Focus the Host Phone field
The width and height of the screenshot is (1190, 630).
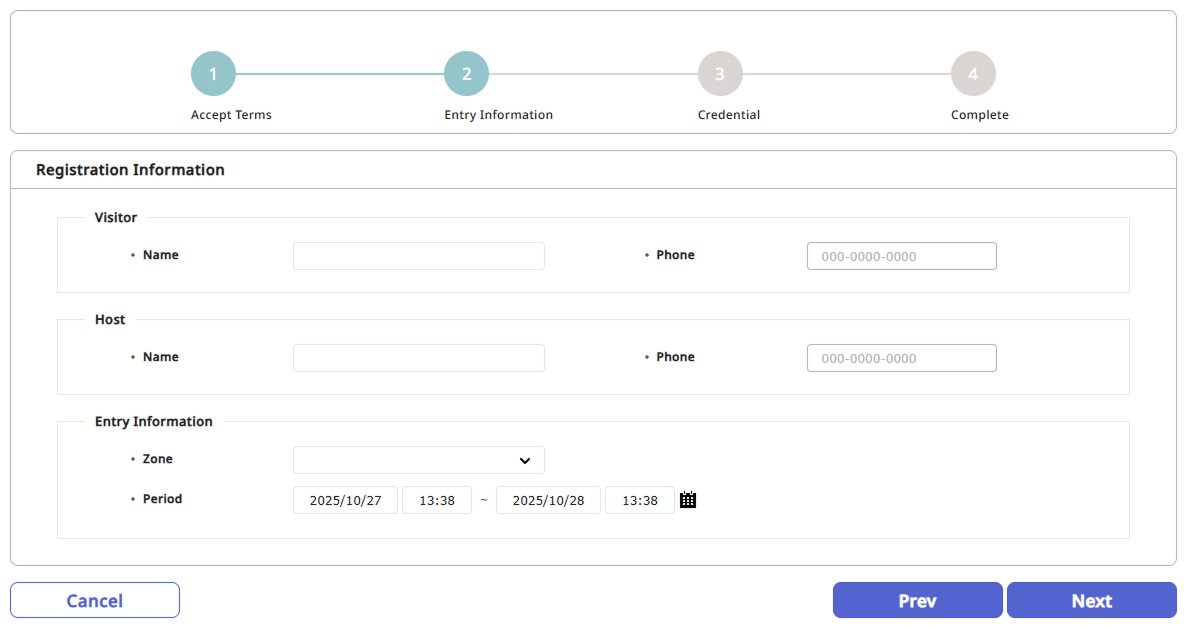[901, 358]
